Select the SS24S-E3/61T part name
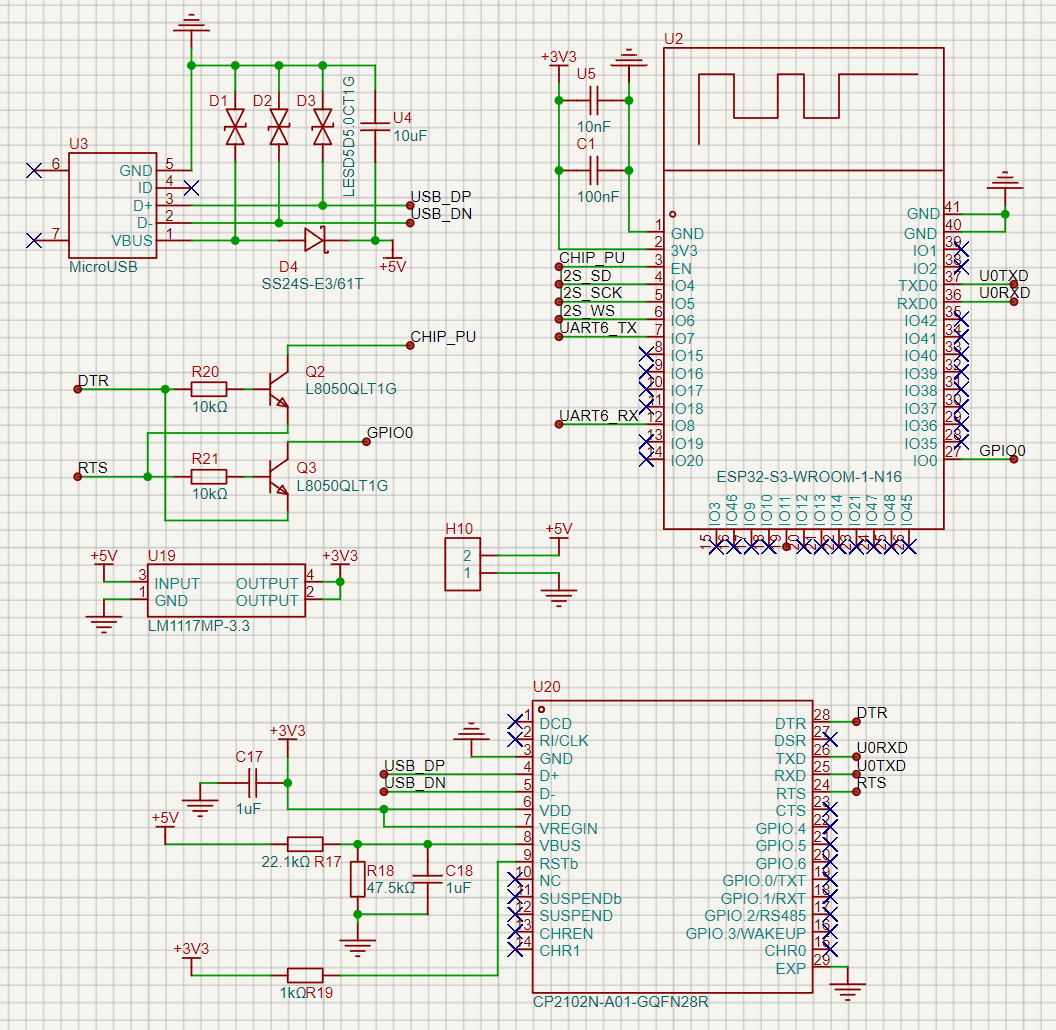This screenshot has width=1056, height=1030. pyautogui.click(x=312, y=284)
